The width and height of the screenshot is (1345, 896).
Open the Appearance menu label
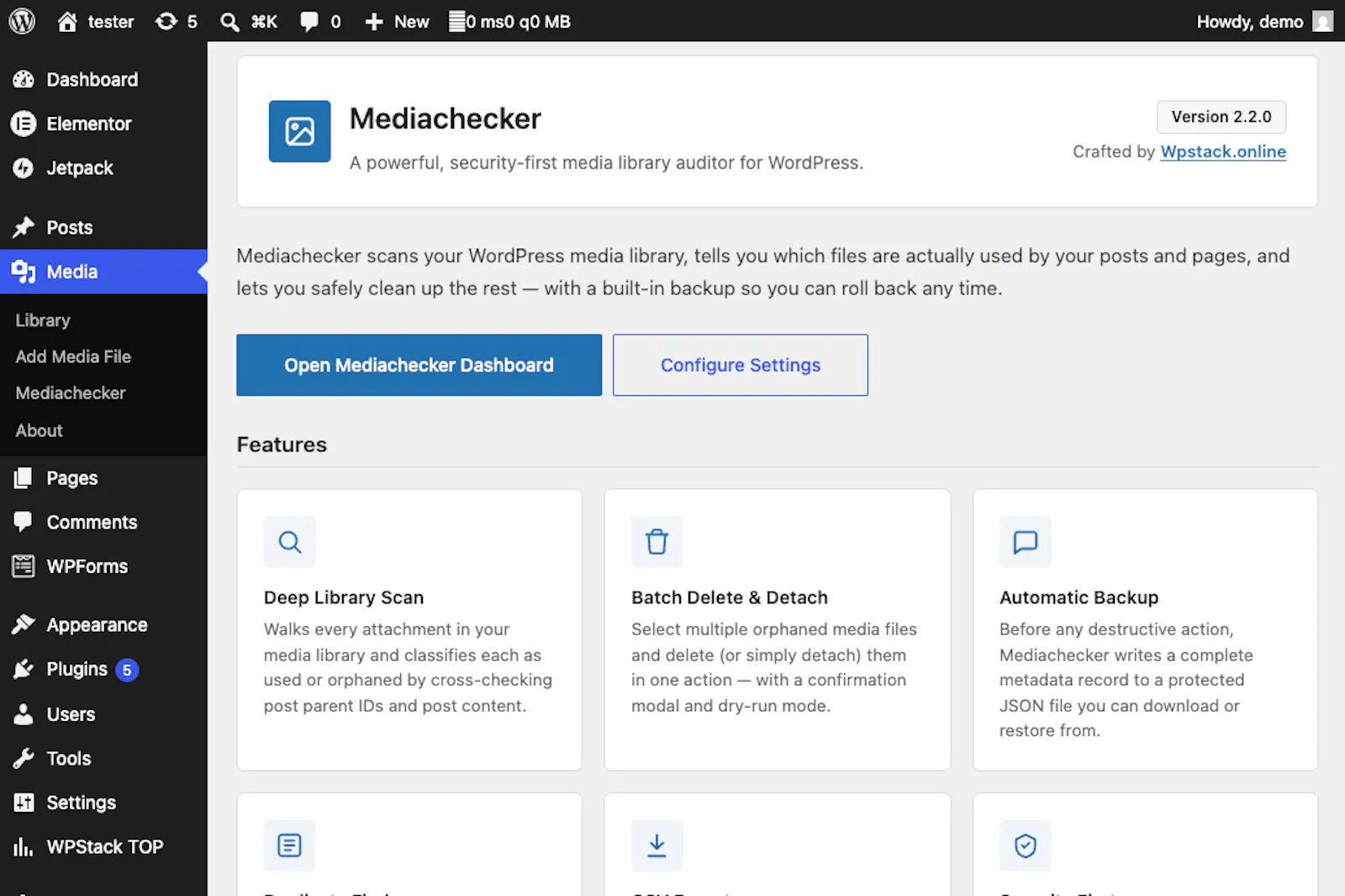pos(97,625)
